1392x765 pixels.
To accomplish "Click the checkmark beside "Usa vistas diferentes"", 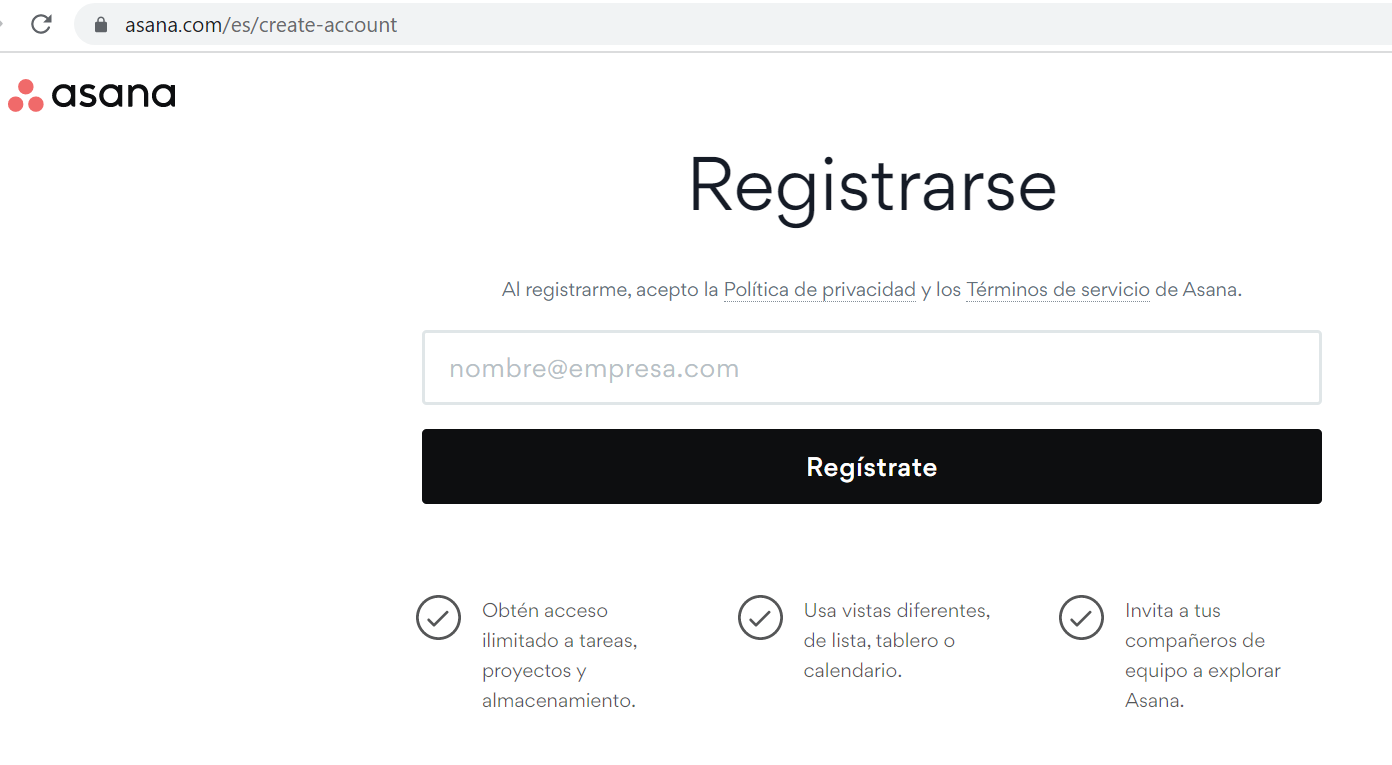I will (x=760, y=618).
